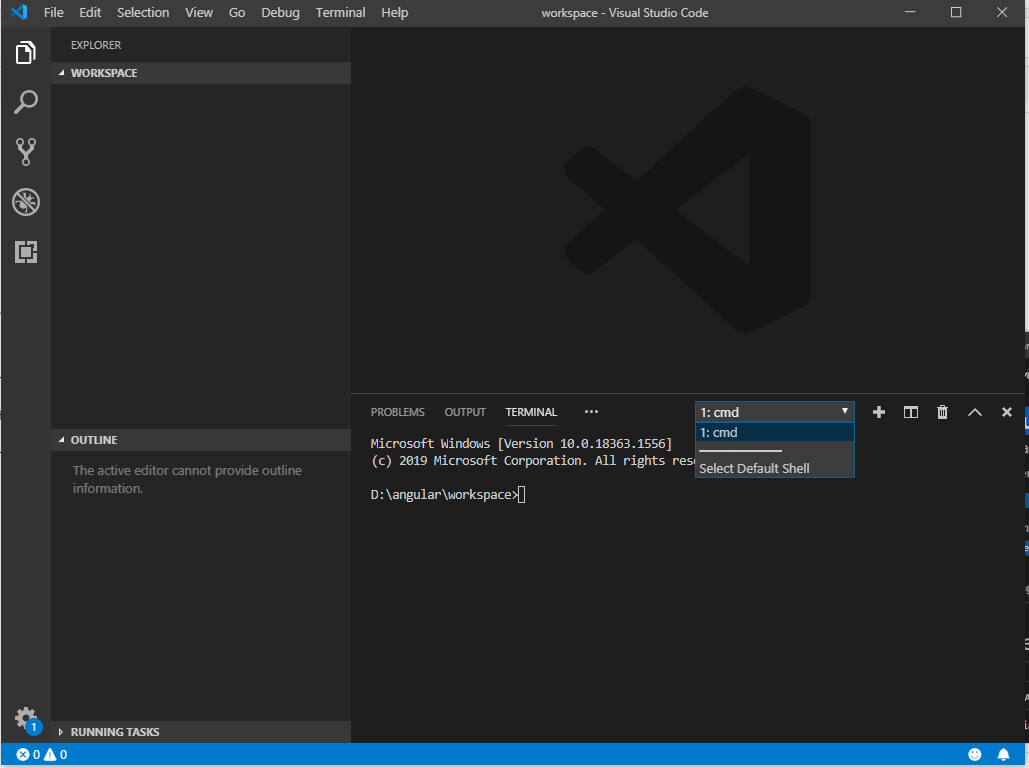Open the Extensions view icon

(x=26, y=252)
